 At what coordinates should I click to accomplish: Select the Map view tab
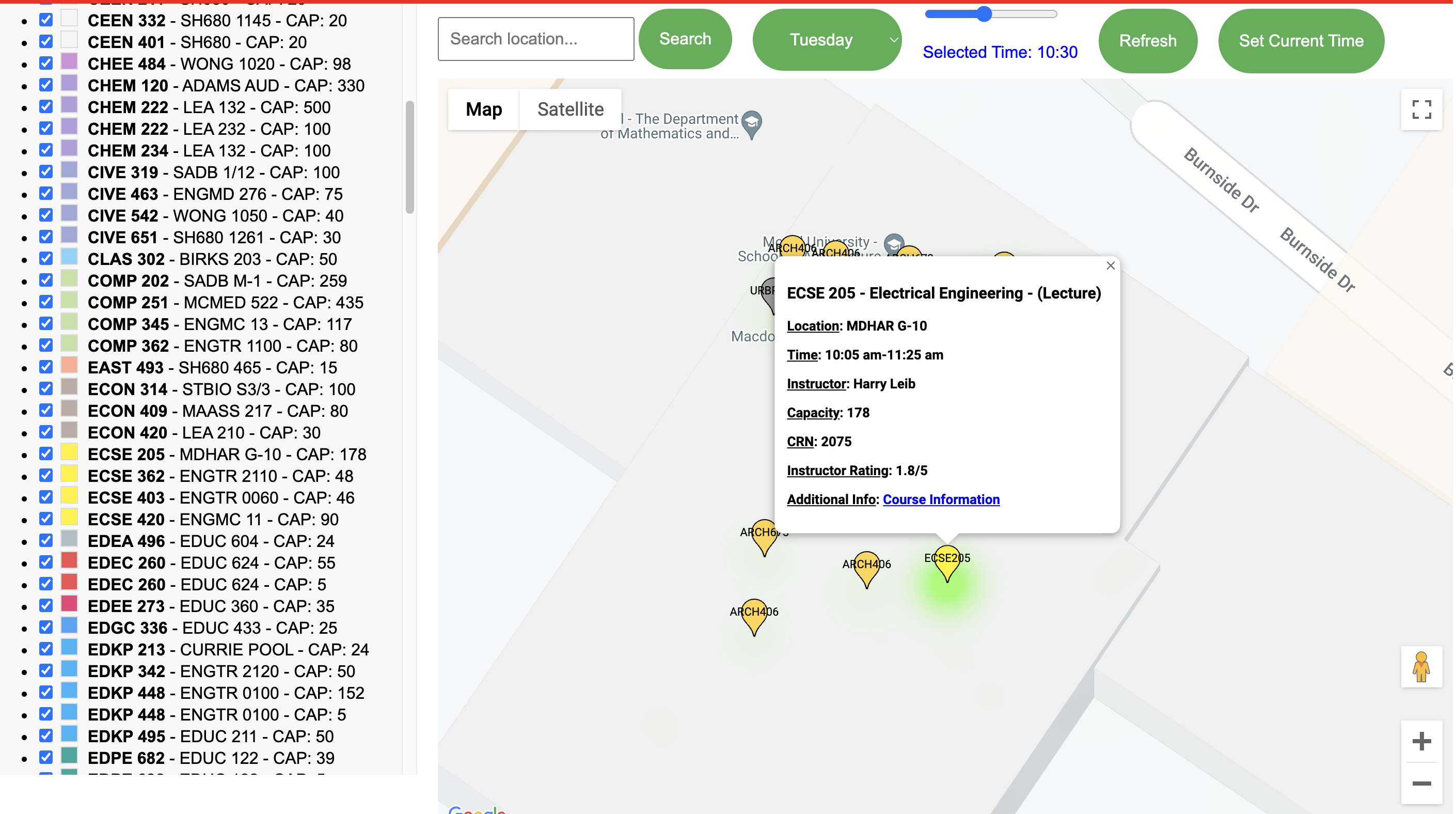point(483,109)
